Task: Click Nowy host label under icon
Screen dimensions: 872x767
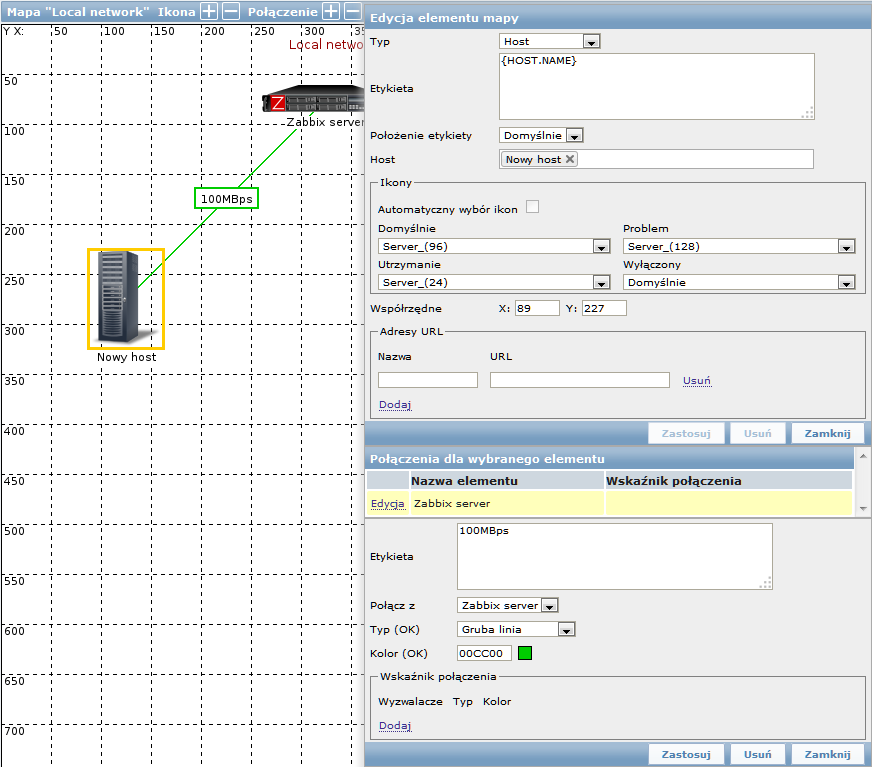Action: tap(126, 357)
